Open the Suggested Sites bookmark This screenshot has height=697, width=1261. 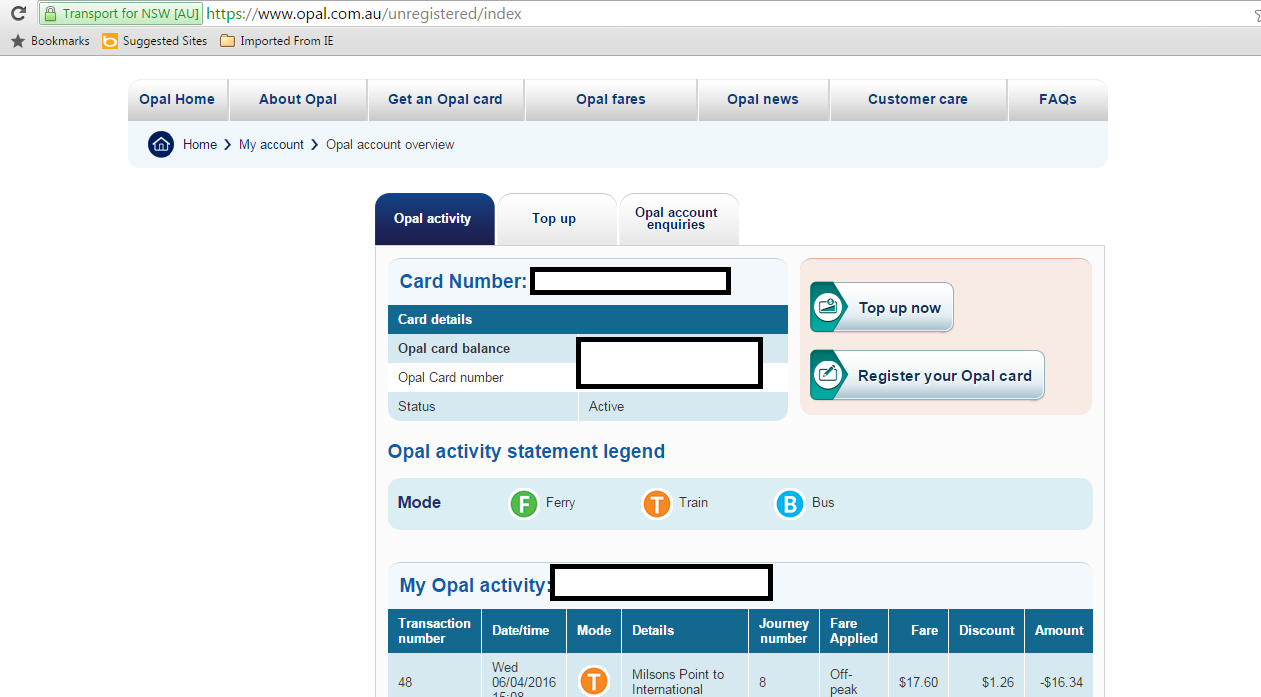(154, 41)
